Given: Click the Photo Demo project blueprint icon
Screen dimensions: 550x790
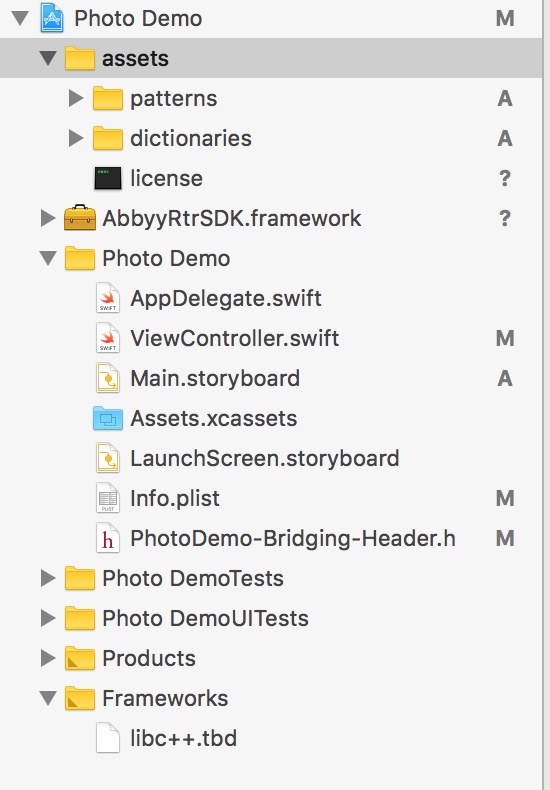Looking at the screenshot, I should pyautogui.click(x=52, y=18).
